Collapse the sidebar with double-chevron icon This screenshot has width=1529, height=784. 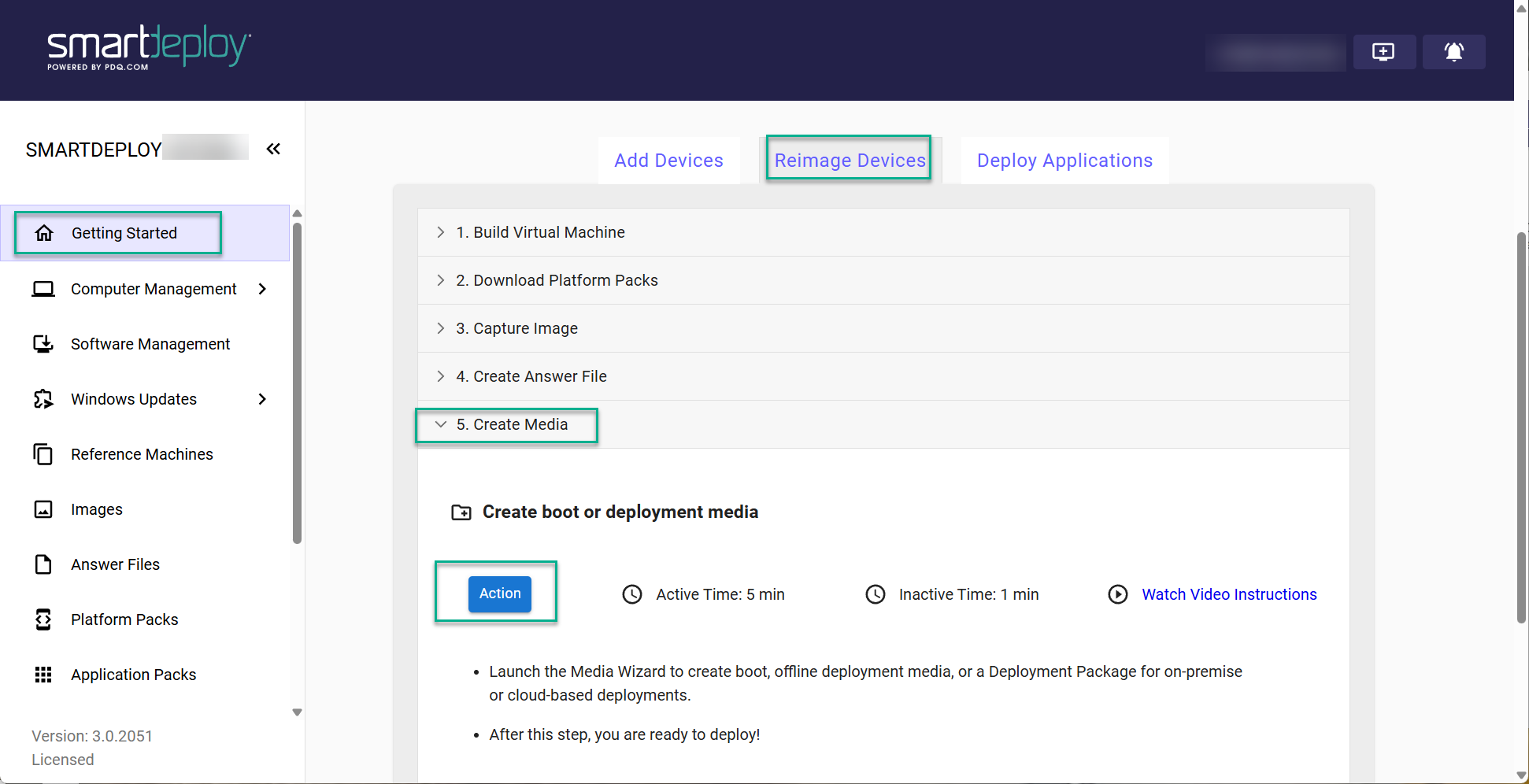pyautogui.click(x=273, y=149)
